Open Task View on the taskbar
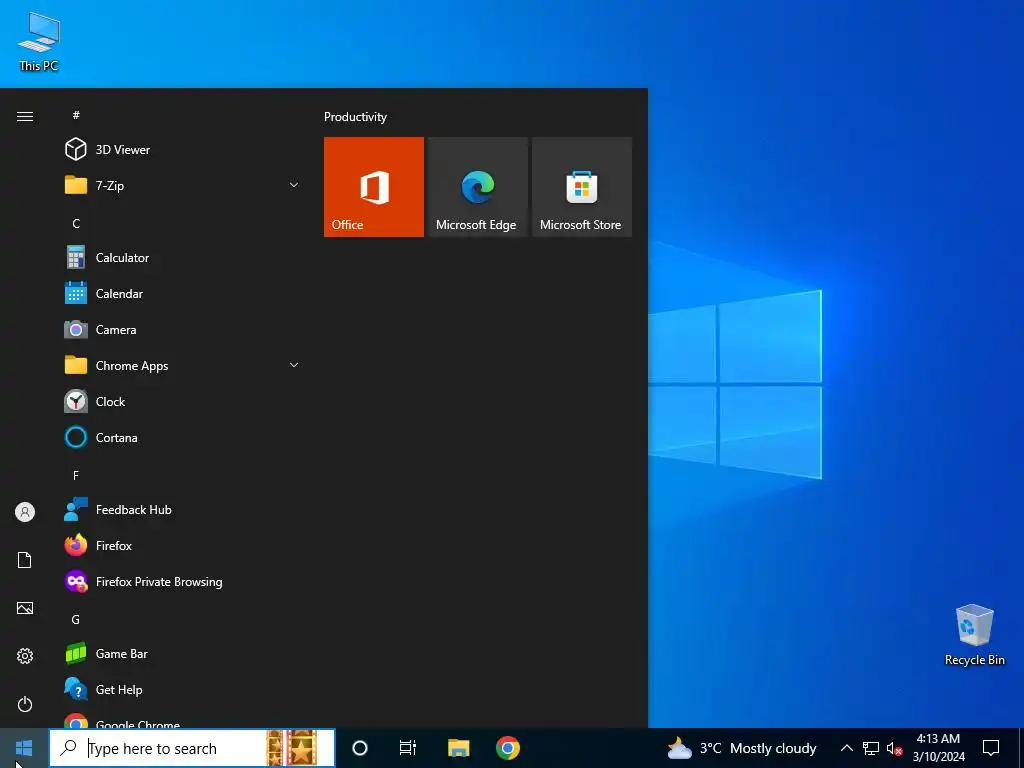Screen dimensions: 1024x768 tap(408, 748)
